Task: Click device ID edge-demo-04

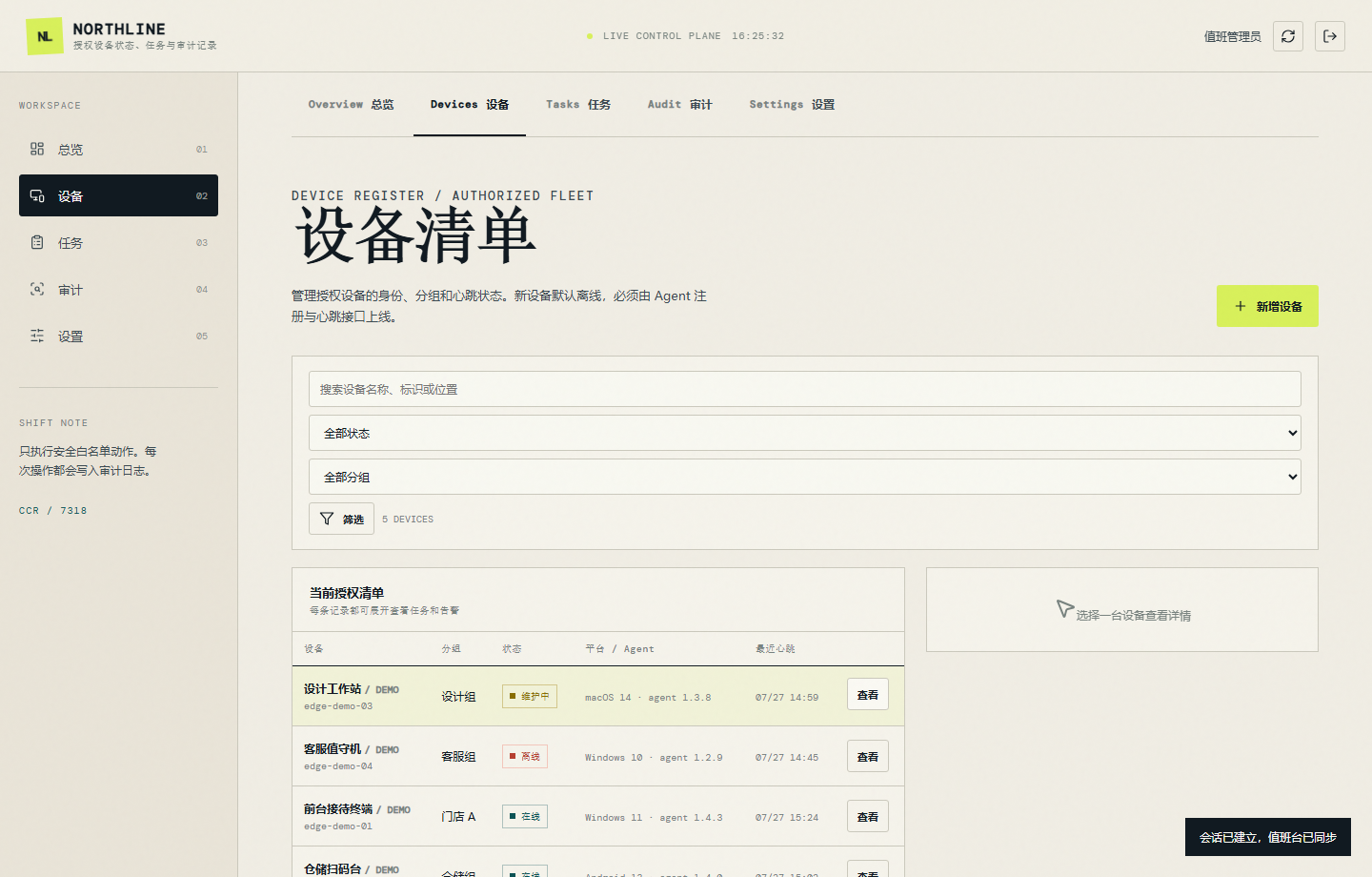Action: (338, 766)
